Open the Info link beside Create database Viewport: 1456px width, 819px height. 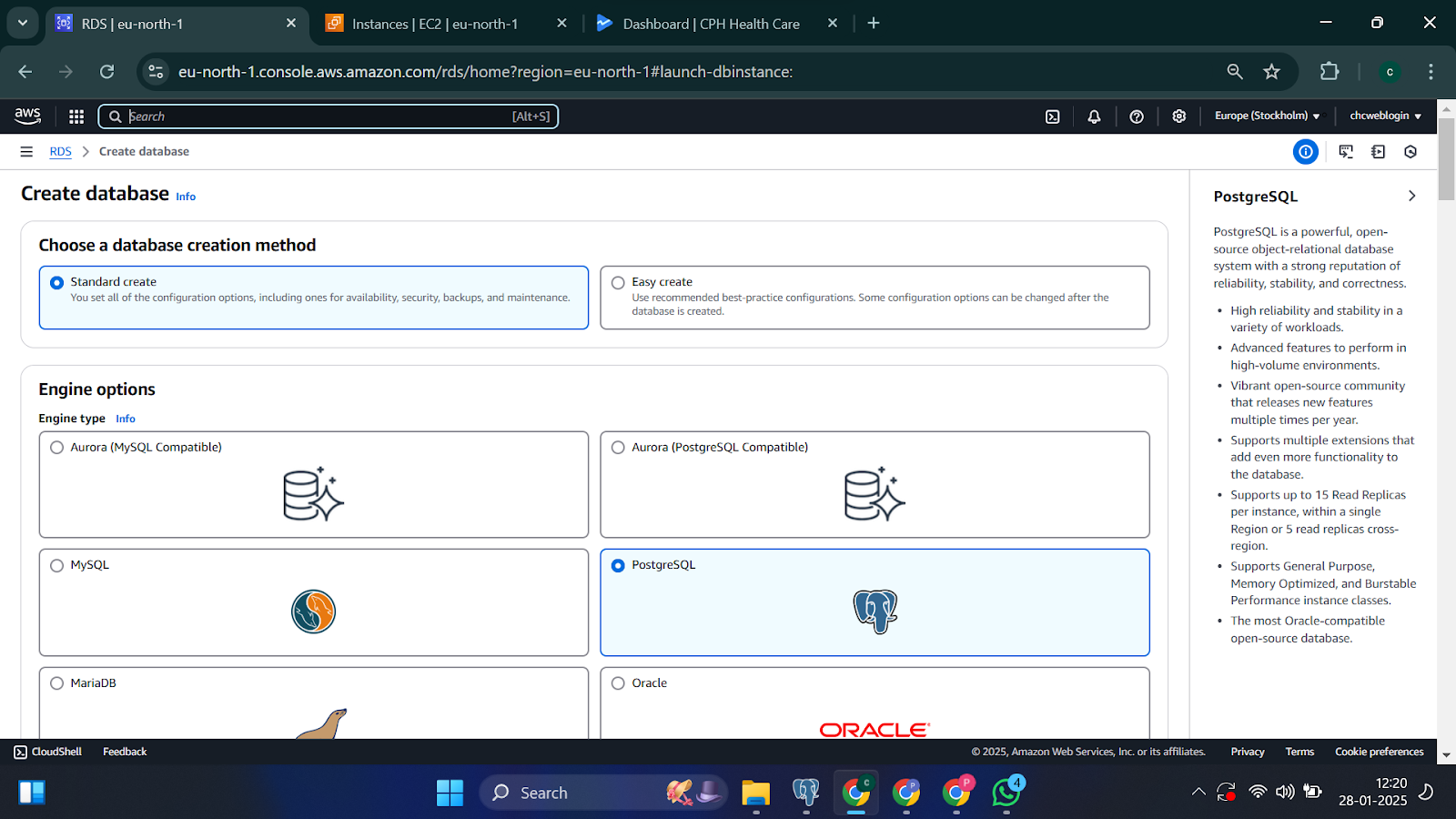(186, 197)
